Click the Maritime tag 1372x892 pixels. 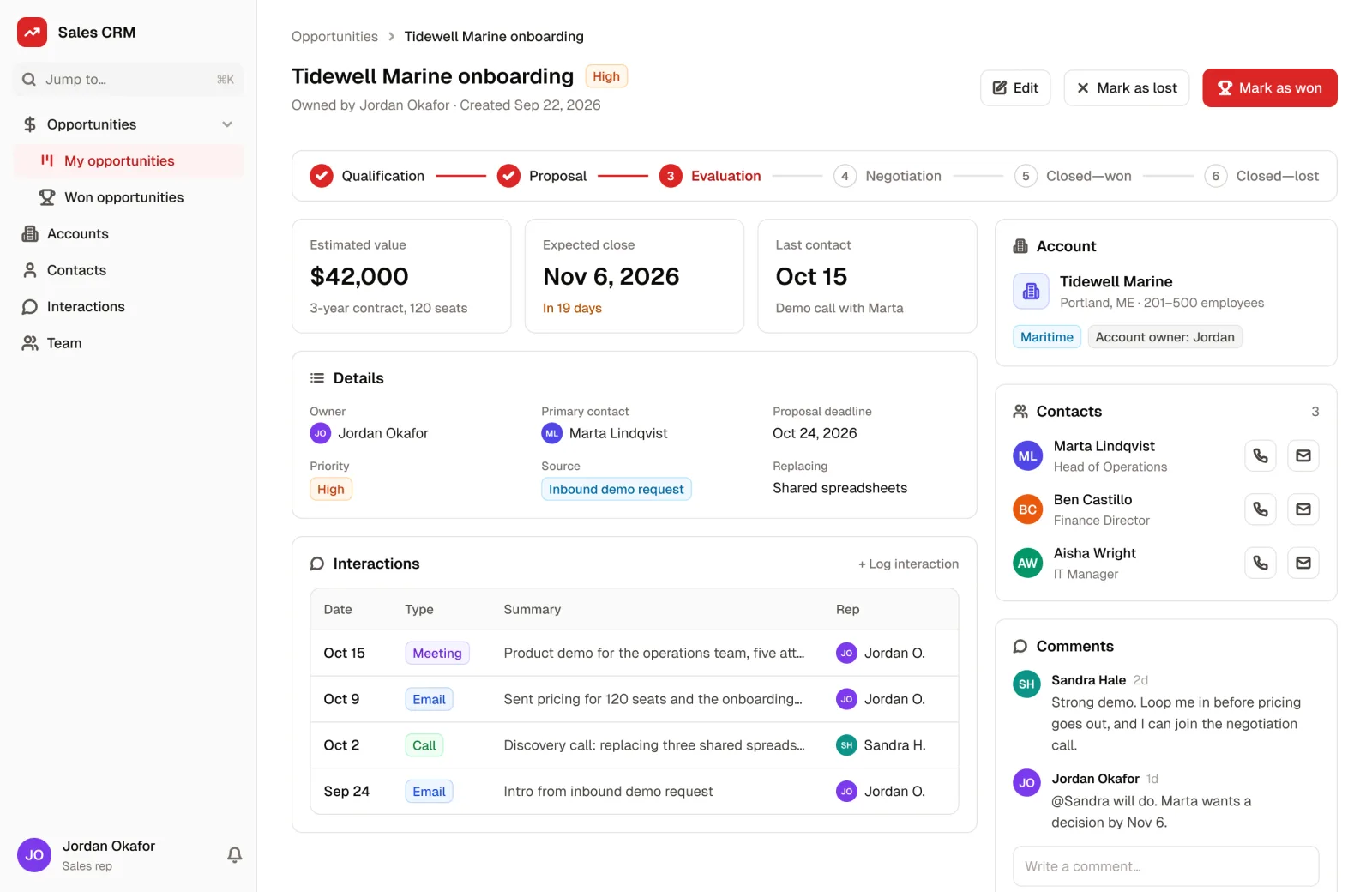coord(1047,337)
